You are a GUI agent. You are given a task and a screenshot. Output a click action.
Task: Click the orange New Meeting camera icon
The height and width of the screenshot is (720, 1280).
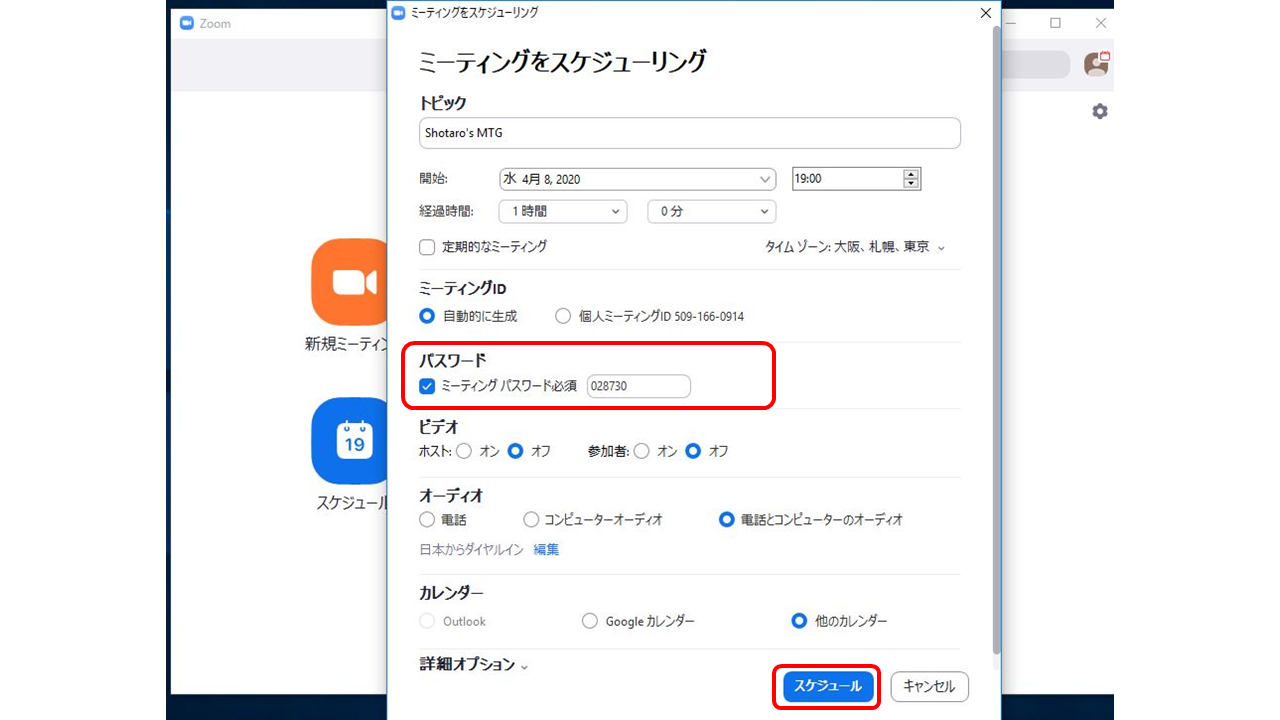[x=350, y=282]
